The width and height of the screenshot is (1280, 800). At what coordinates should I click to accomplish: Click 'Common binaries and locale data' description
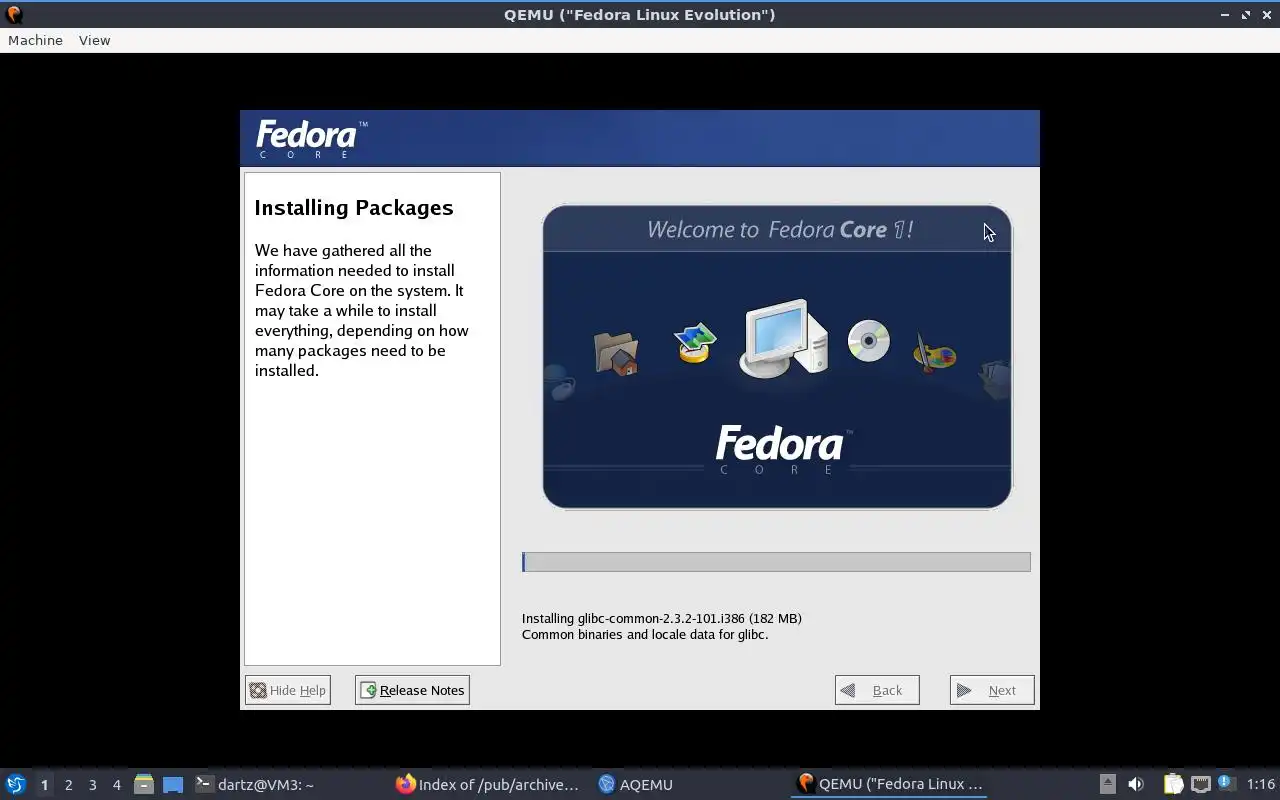pos(645,634)
